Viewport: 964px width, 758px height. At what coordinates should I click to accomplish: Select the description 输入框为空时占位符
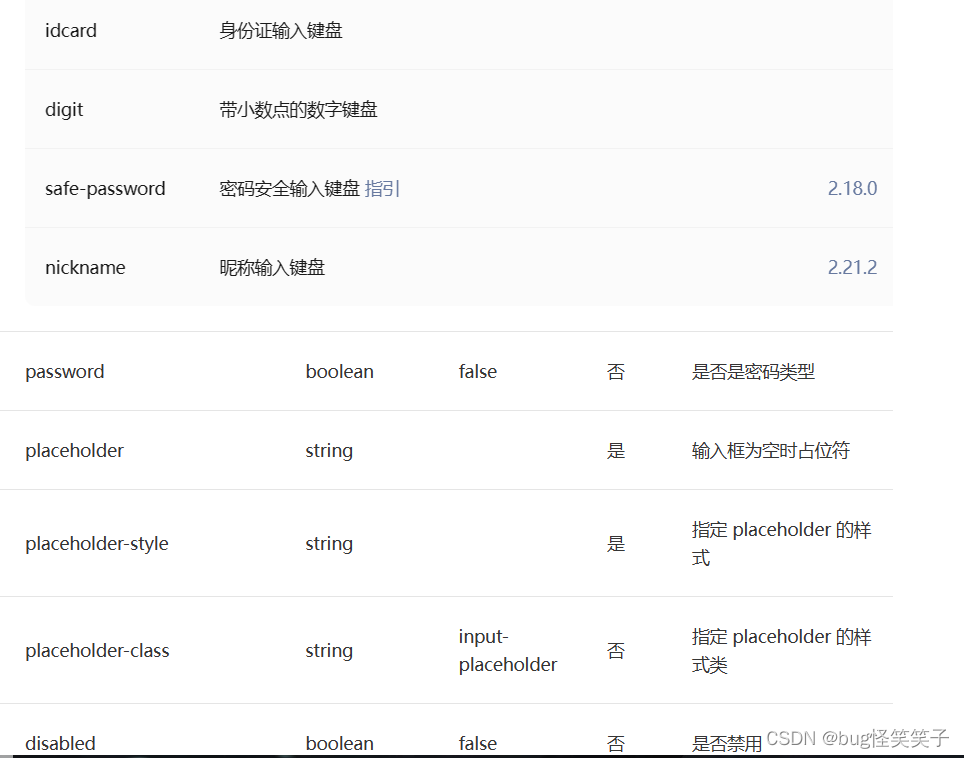click(x=771, y=451)
